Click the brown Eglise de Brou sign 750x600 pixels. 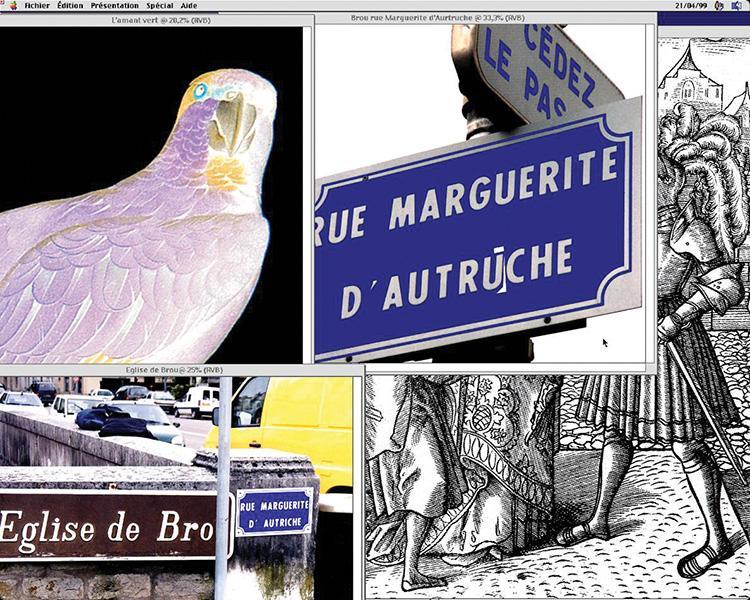(x=110, y=525)
